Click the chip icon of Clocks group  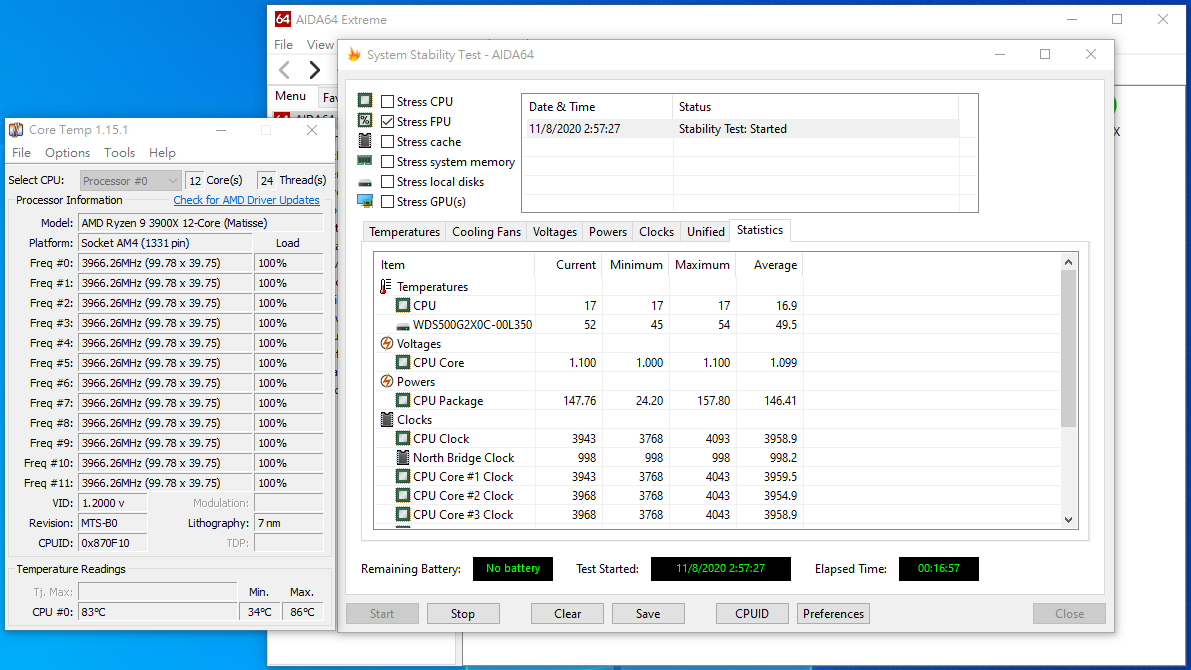(387, 419)
